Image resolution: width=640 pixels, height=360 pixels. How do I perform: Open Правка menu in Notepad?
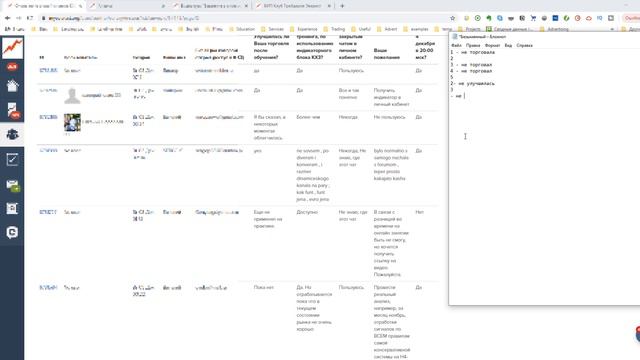click(x=473, y=45)
